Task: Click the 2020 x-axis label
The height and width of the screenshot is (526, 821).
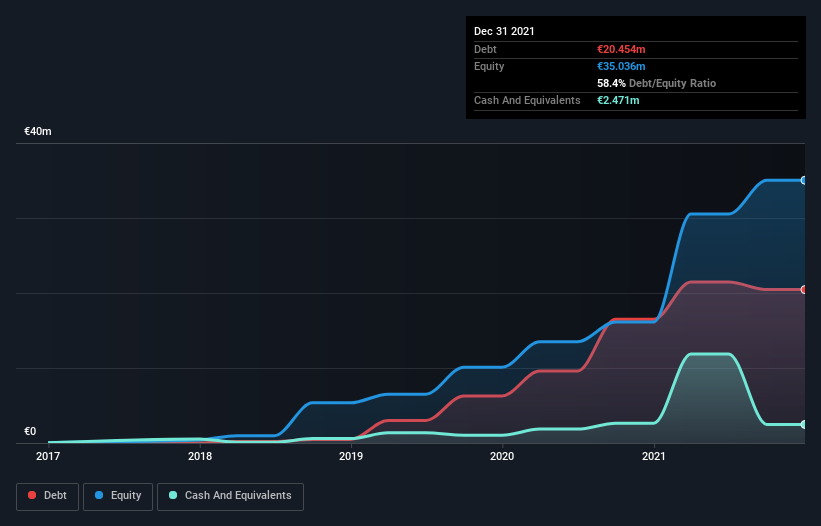Action: [x=502, y=456]
